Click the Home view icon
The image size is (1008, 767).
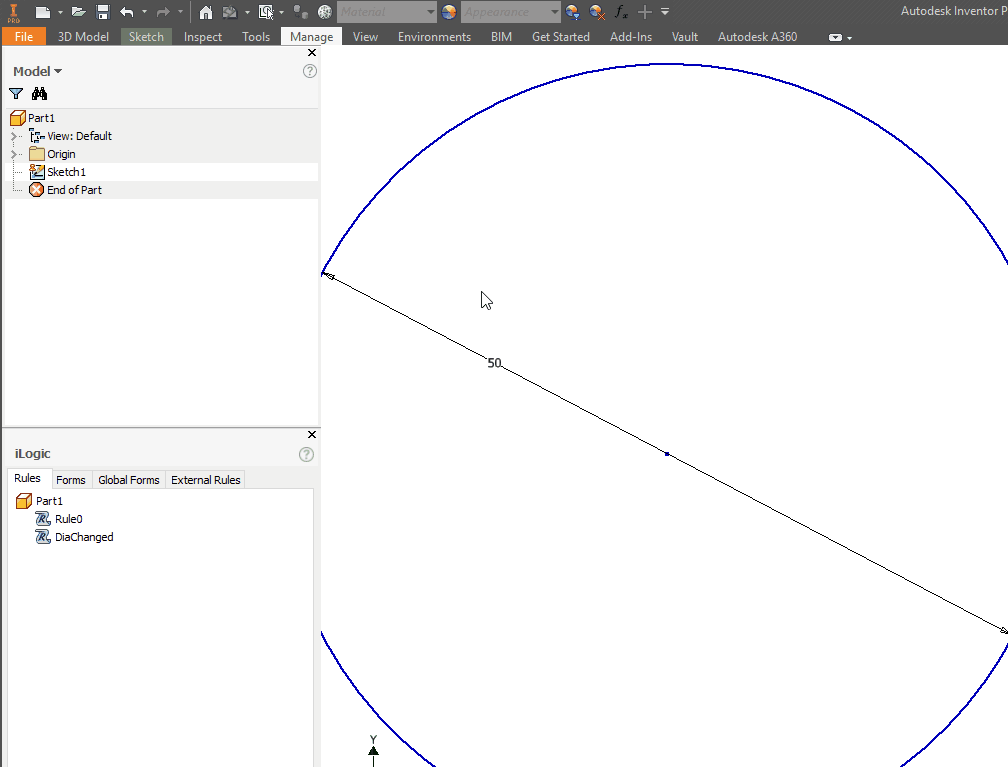click(205, 11)
